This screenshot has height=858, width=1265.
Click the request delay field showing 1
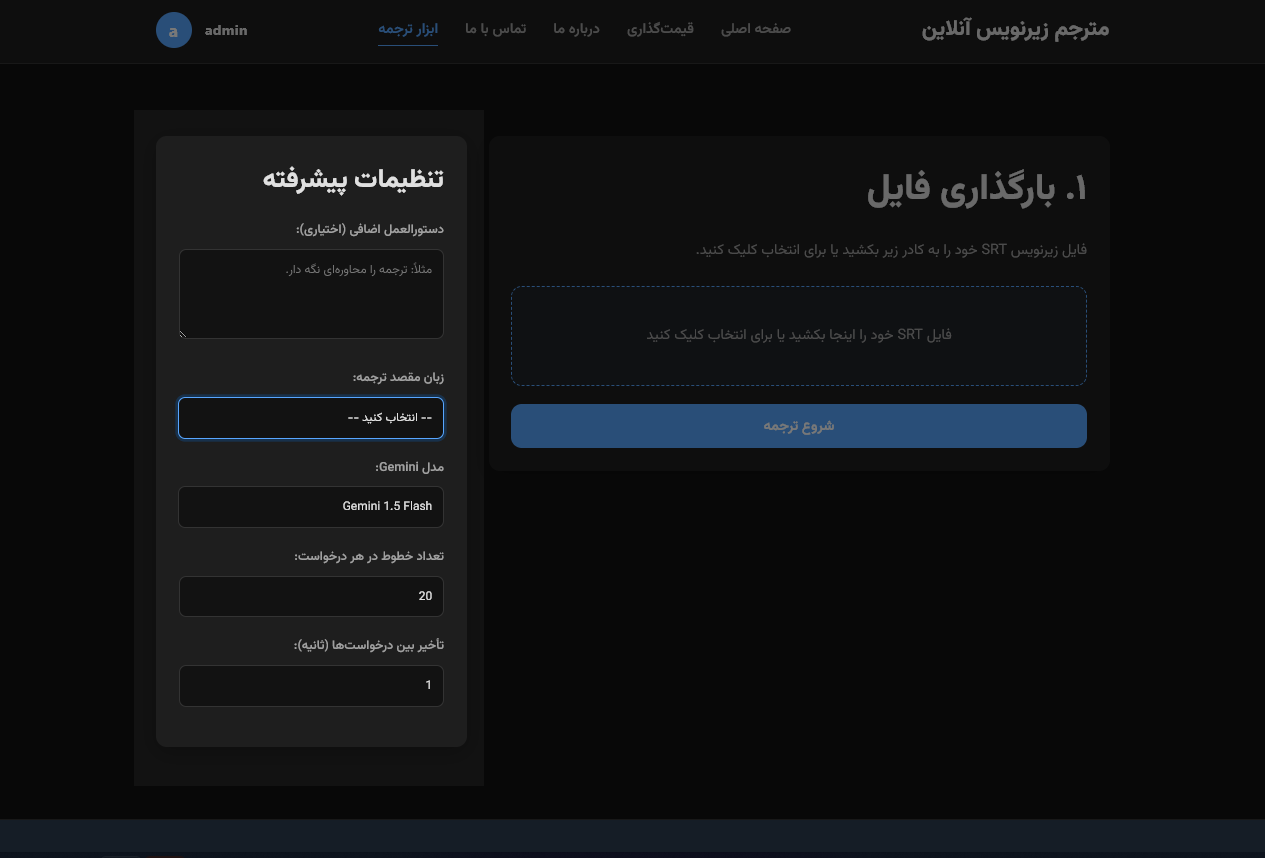click(311, 686)
